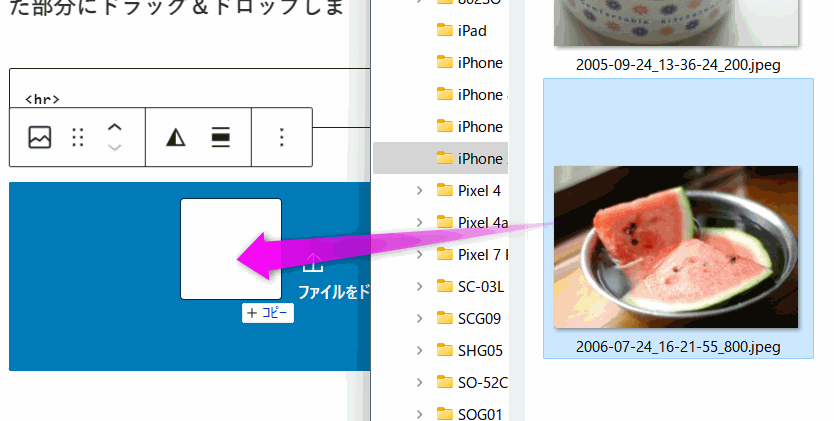Viewport: 834px width, 421px height.
Task: Expand the SCG09 folder chevron
Action: (421, 318)
